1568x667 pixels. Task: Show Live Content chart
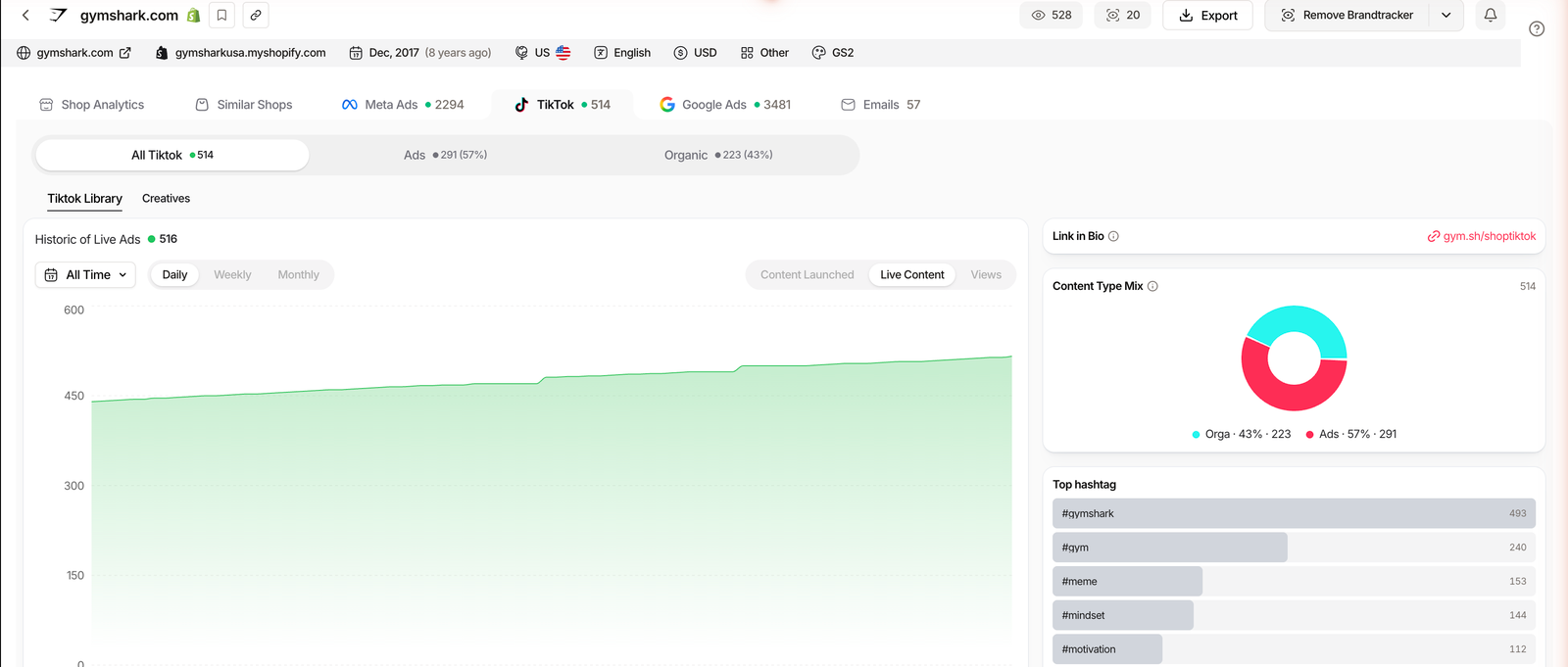(x=912, y=275)
